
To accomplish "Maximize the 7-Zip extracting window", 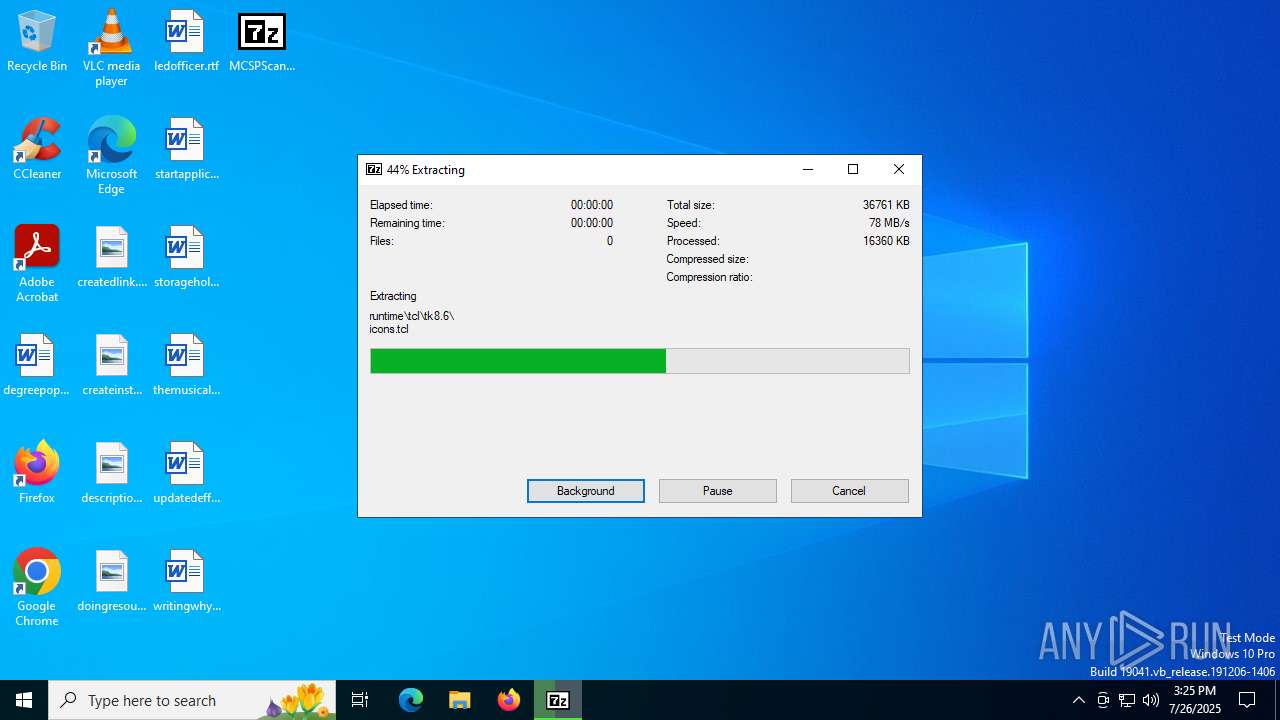I will (853, 169).
